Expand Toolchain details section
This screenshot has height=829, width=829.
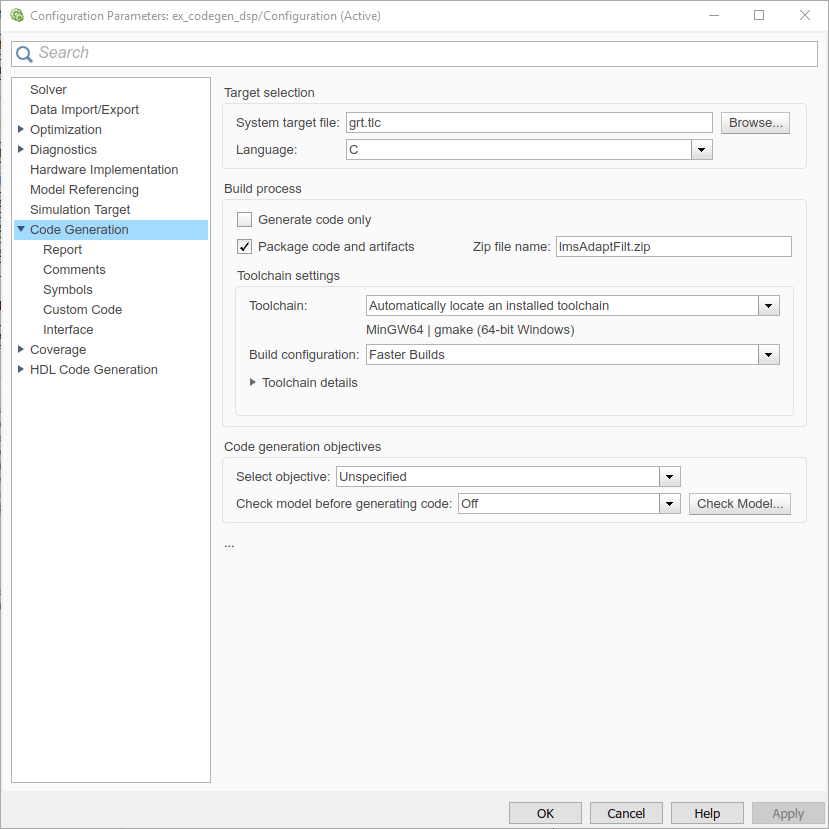(253, 382)
